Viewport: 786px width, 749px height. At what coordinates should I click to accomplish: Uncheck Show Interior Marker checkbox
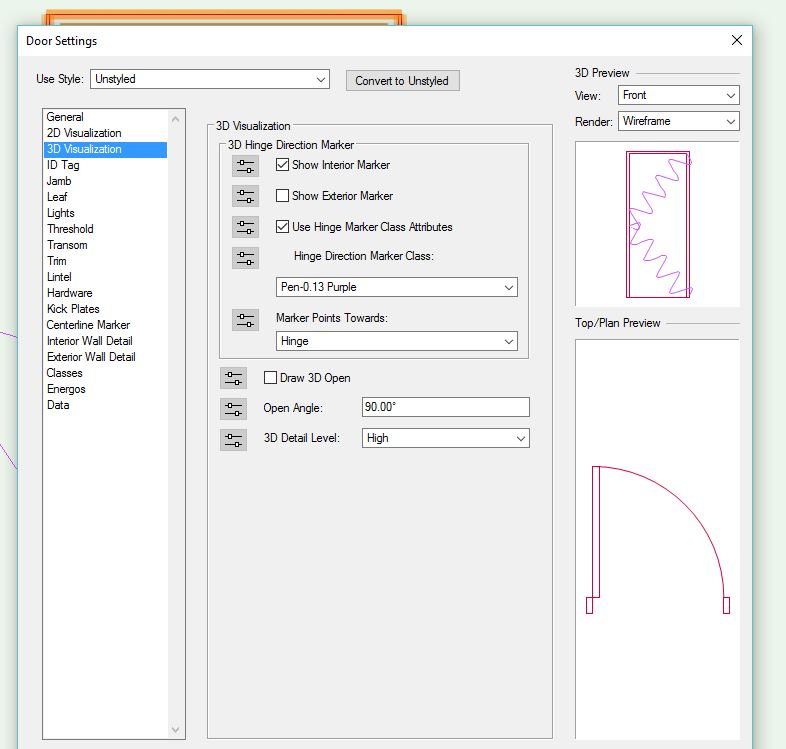click(282, 164)
